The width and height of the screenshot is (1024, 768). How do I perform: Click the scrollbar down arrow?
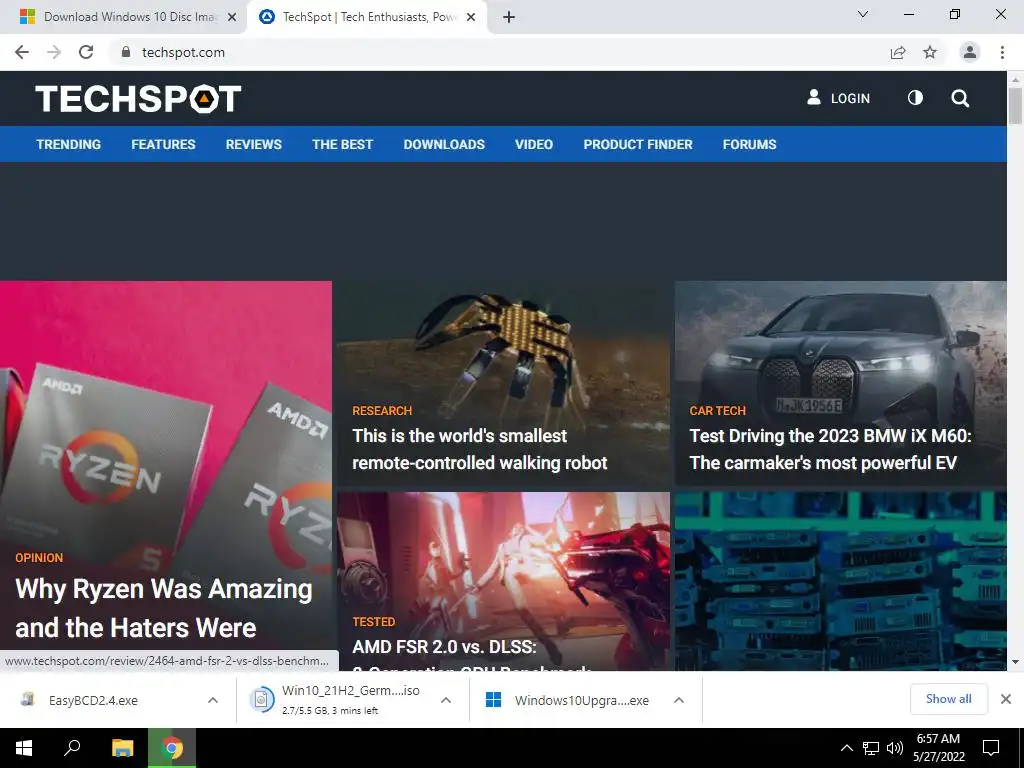pos(1015,662)
